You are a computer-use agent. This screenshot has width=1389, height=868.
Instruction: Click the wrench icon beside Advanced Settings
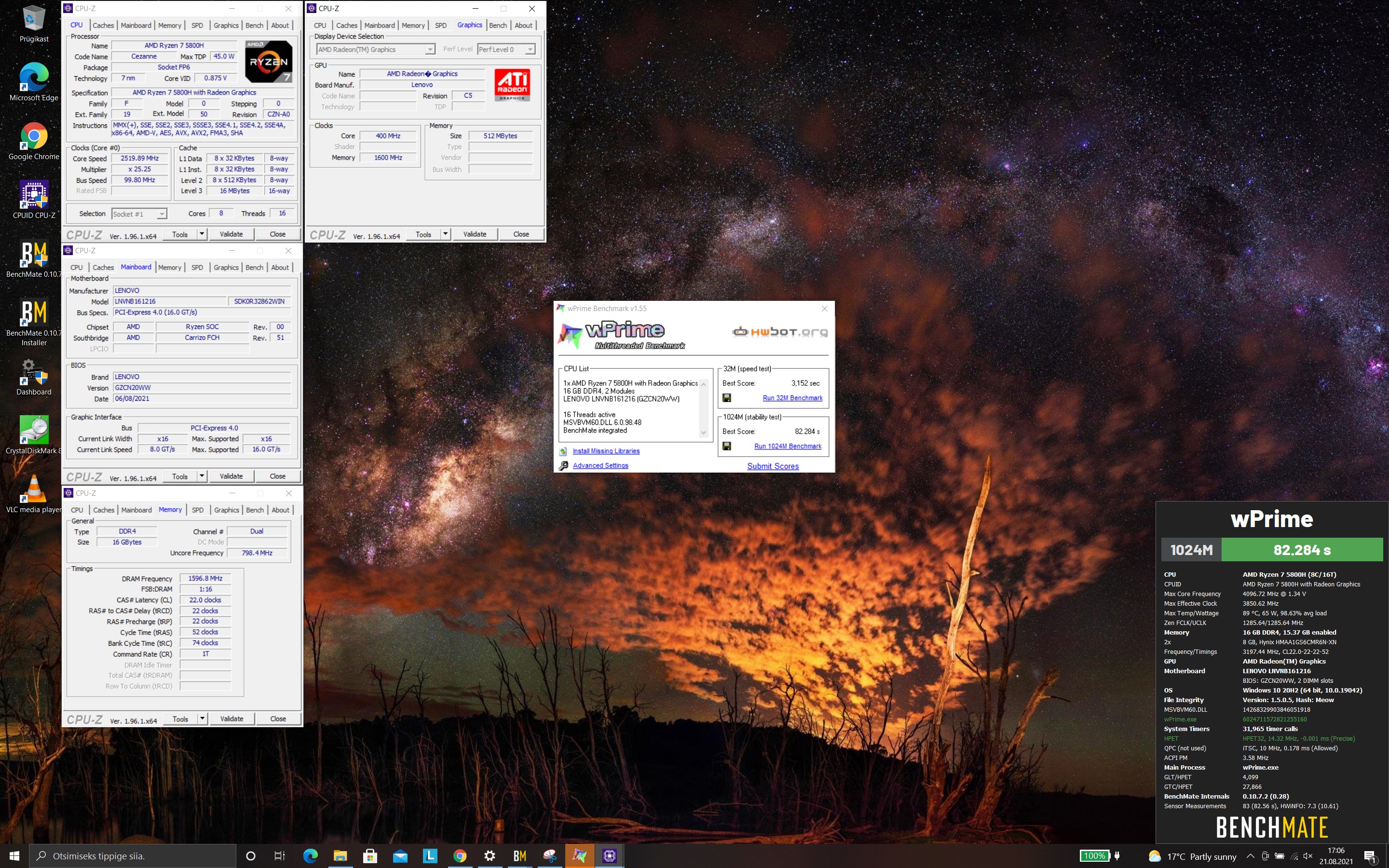pyautogui.click(x=564, y=465)
